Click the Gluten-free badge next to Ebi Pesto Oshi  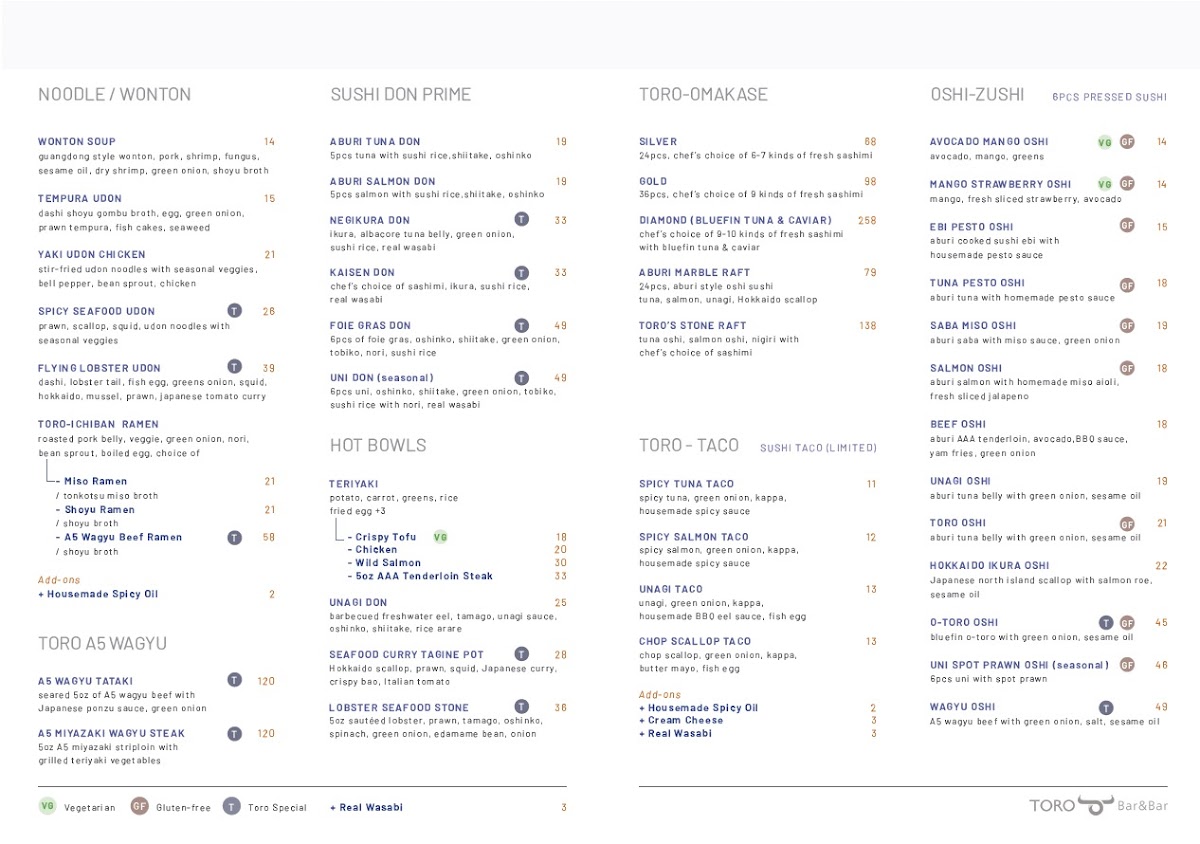point(1127,226)
